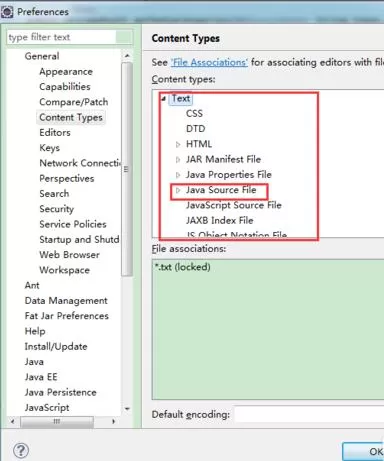Click the horizontal scrollbar thumb of the tree
Image resolution: width=384 pixels, height=461 pixels.
pyautogui.click(x=57, y=422)
